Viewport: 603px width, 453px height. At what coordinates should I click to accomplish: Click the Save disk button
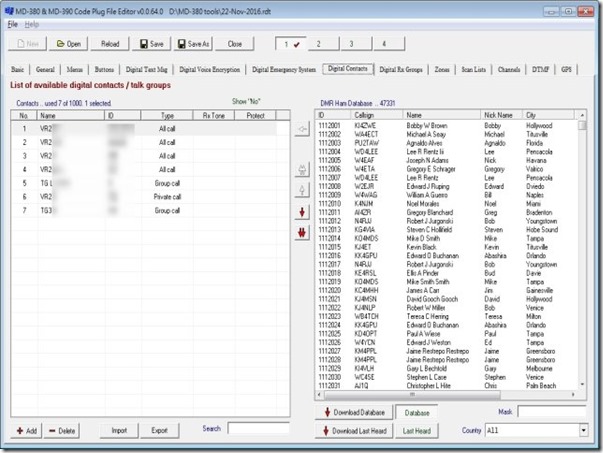(x=151, y=44)
